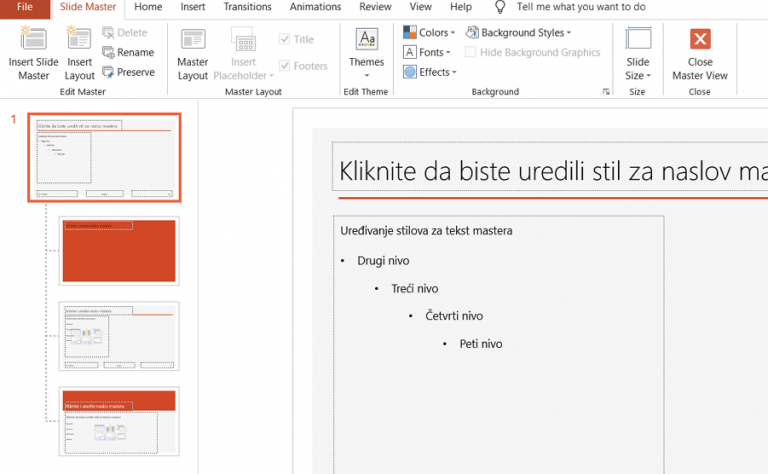This screenshot has width=768, height=474.
Task: Click the 'Peti nivo' bullet text
Action: [480, 344]
